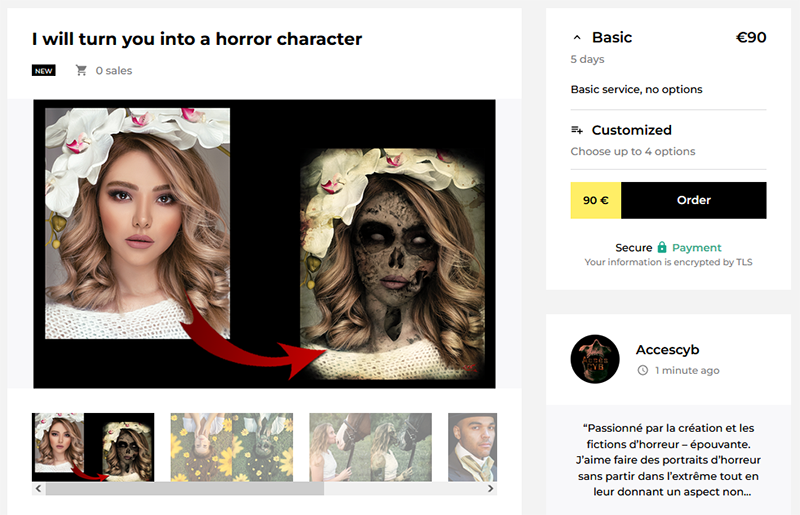
Task: Click the left arrow of thumbnail scrollbar
Action: [x=38, y=488]
